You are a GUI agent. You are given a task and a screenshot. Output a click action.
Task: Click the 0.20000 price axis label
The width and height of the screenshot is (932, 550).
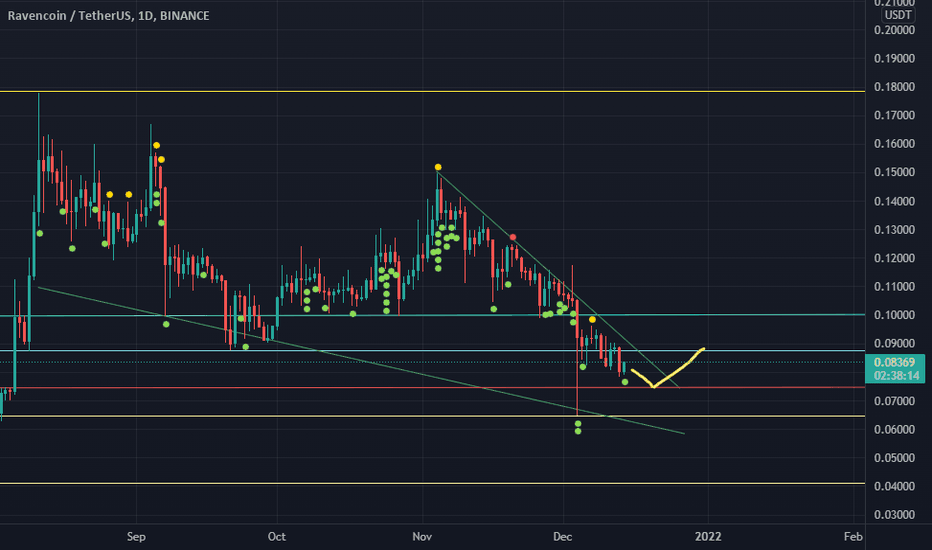tap(894, 30)
